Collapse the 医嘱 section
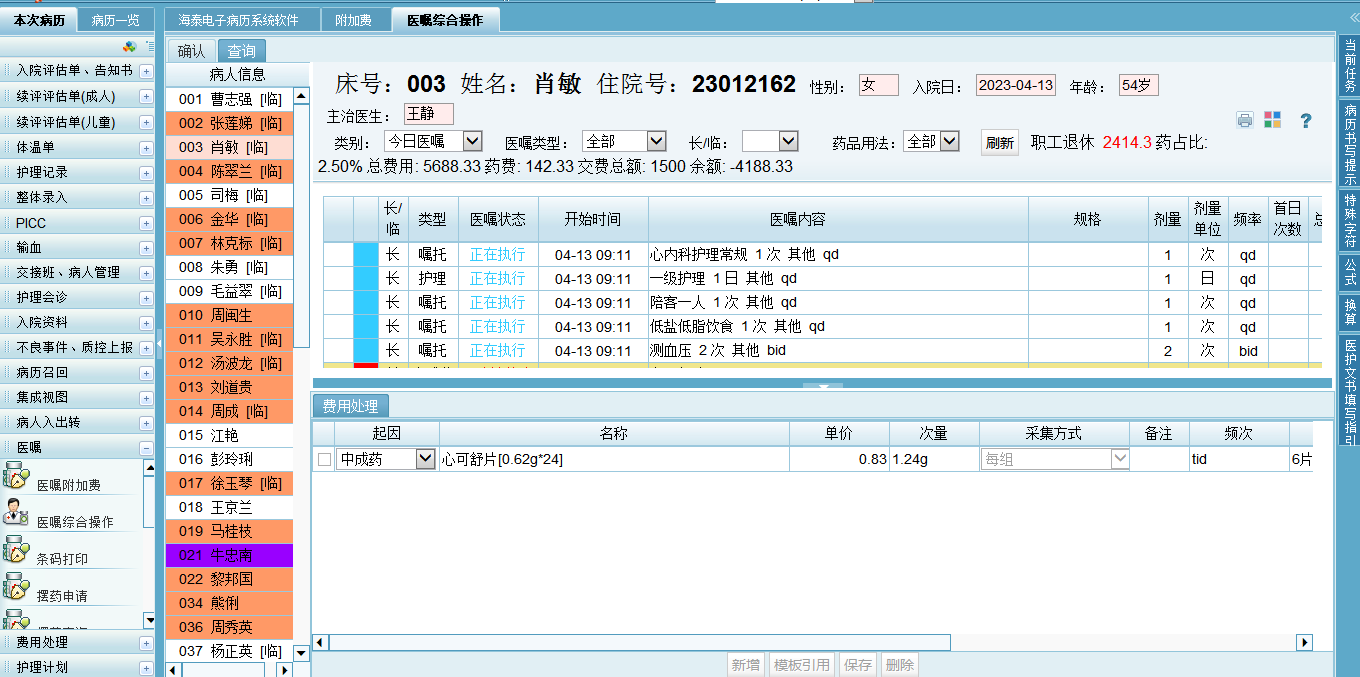 click(146, 448)
